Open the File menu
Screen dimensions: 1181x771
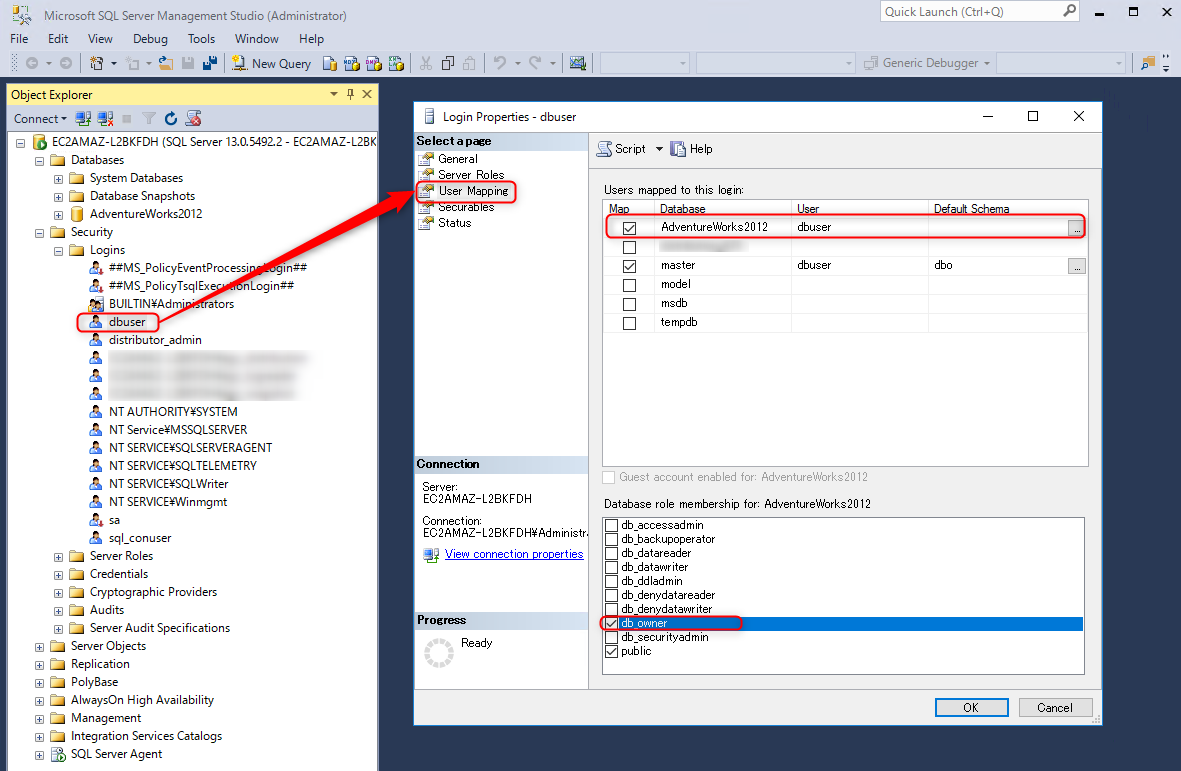pos(19,38)
